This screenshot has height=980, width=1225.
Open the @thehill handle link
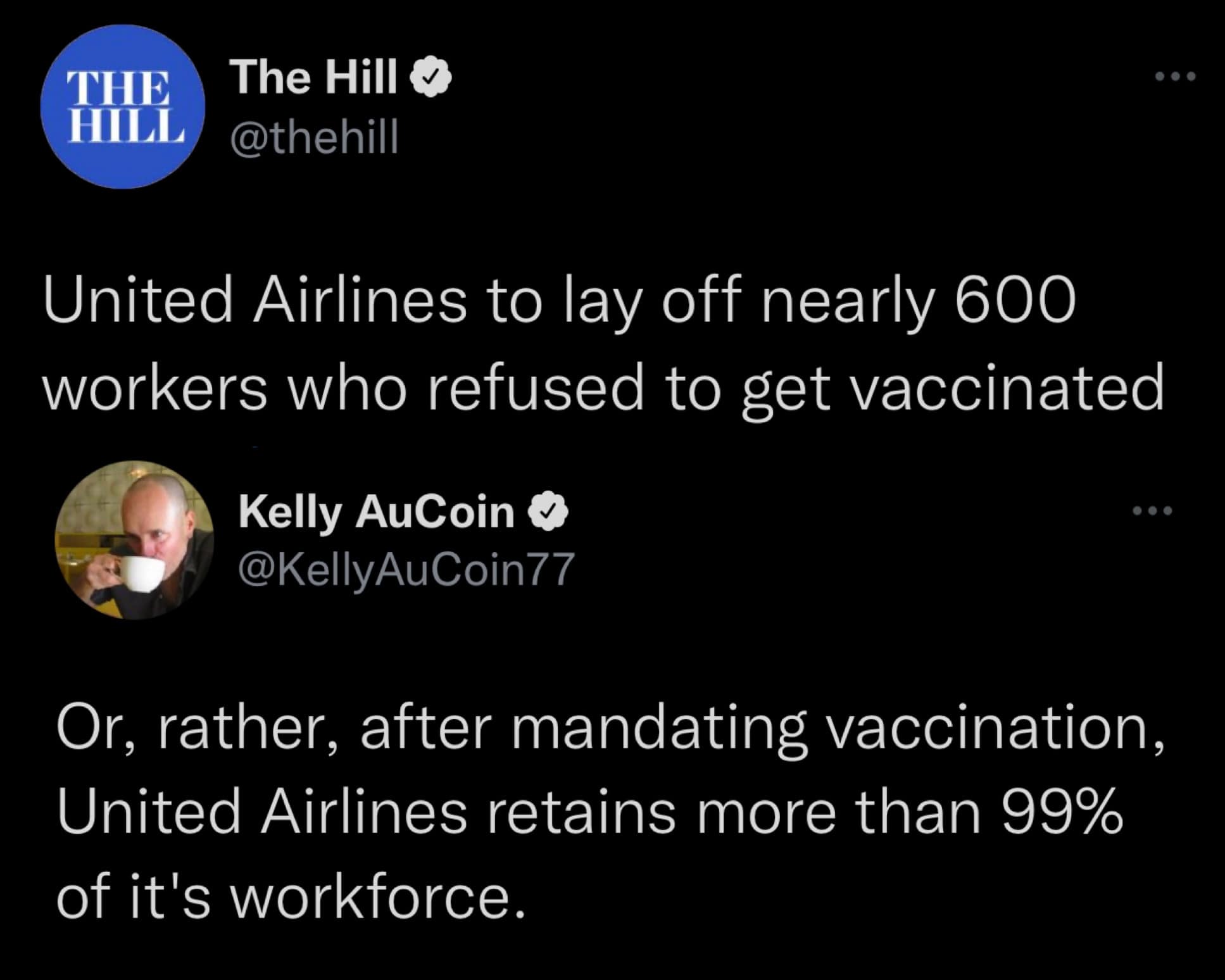coord(315,137)
